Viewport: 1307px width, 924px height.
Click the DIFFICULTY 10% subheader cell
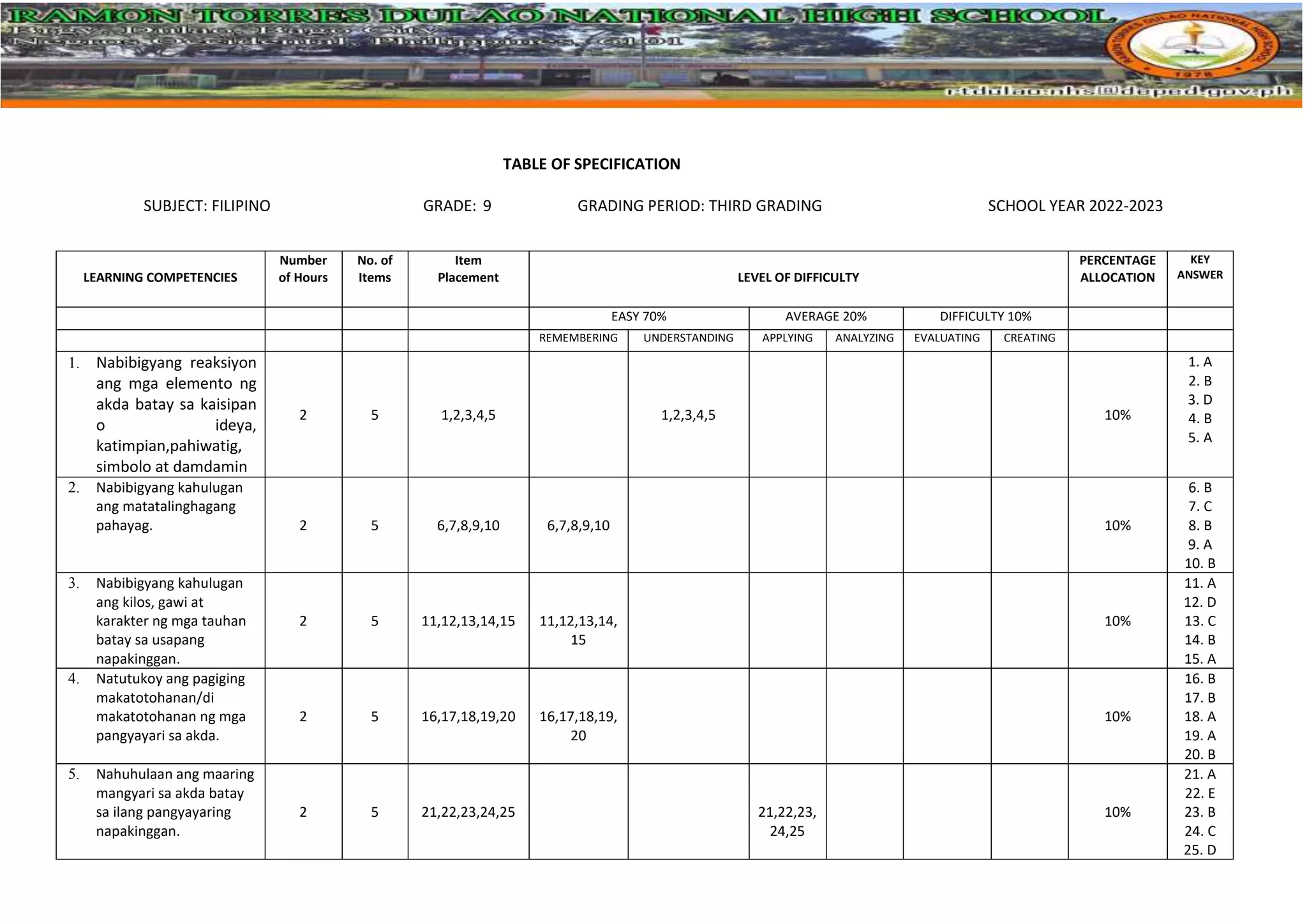coord(985,317)
